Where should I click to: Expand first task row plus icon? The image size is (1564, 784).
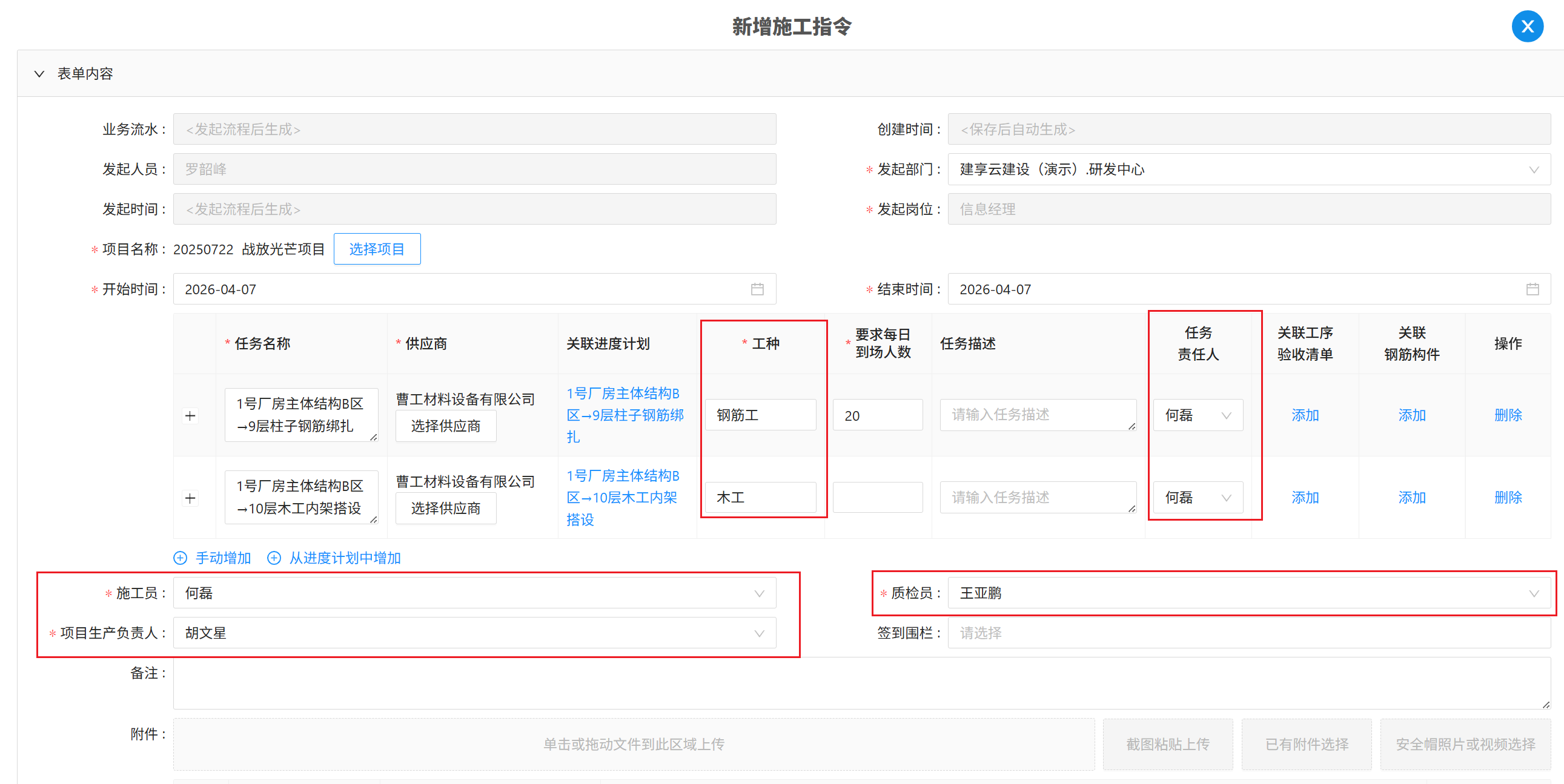point(190,416)
